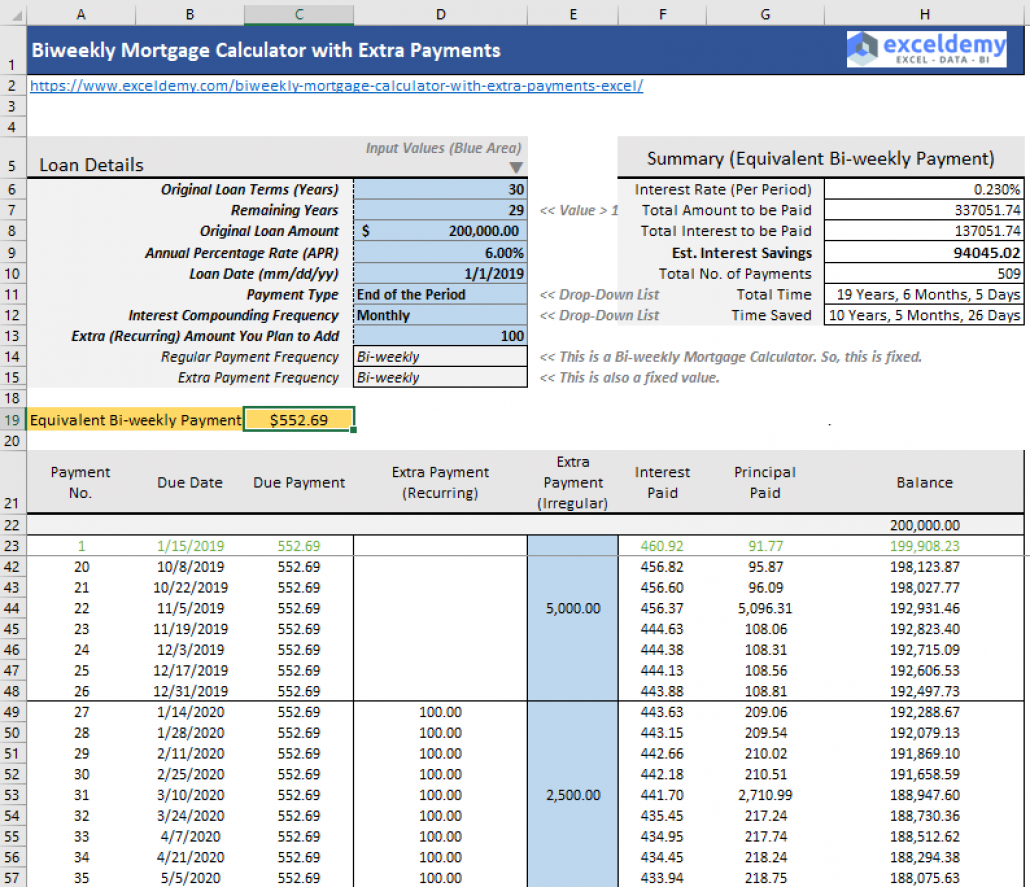This screenshot has width=1030, height=887.
Task: Select column D header
Action: (x=440, y=14)
